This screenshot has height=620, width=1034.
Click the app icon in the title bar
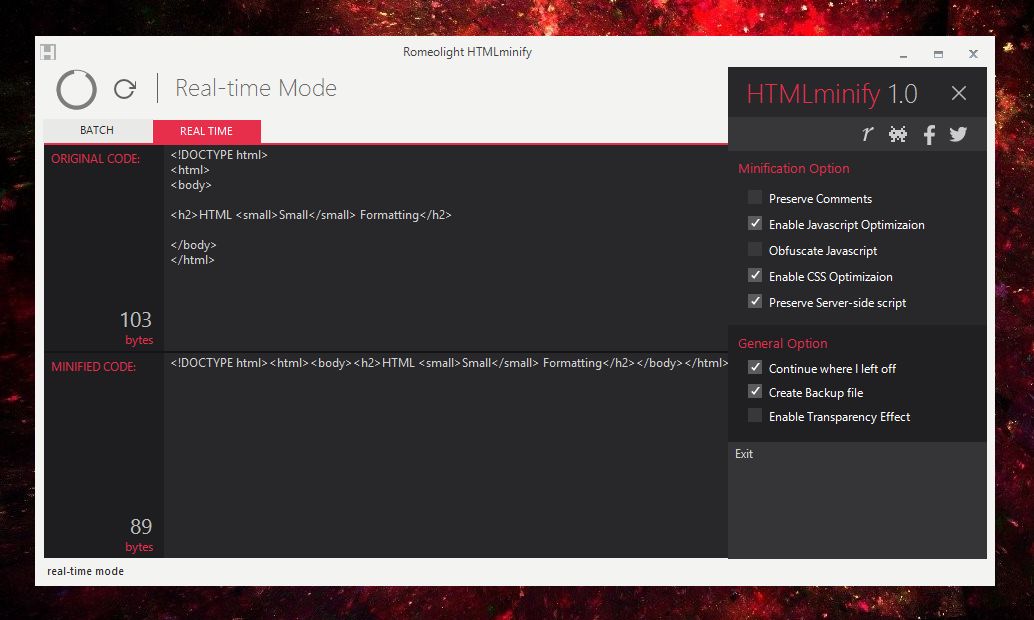pyautogui.click(x=48, y=52)
